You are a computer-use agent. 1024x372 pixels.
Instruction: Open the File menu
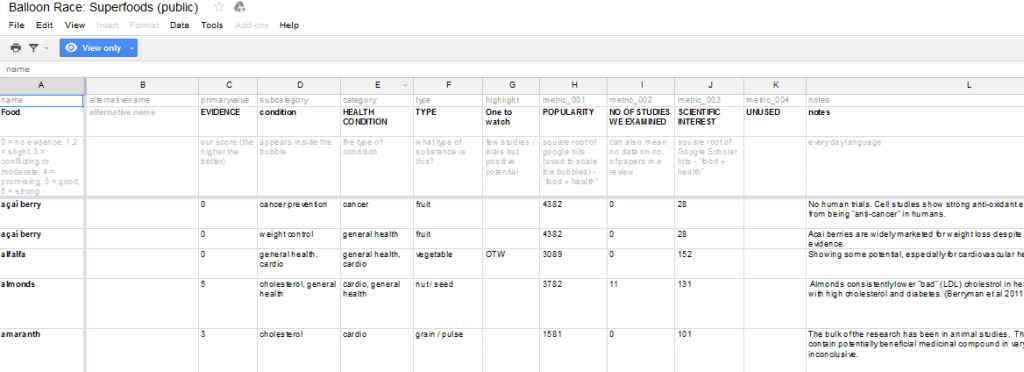tap(16, 25)
